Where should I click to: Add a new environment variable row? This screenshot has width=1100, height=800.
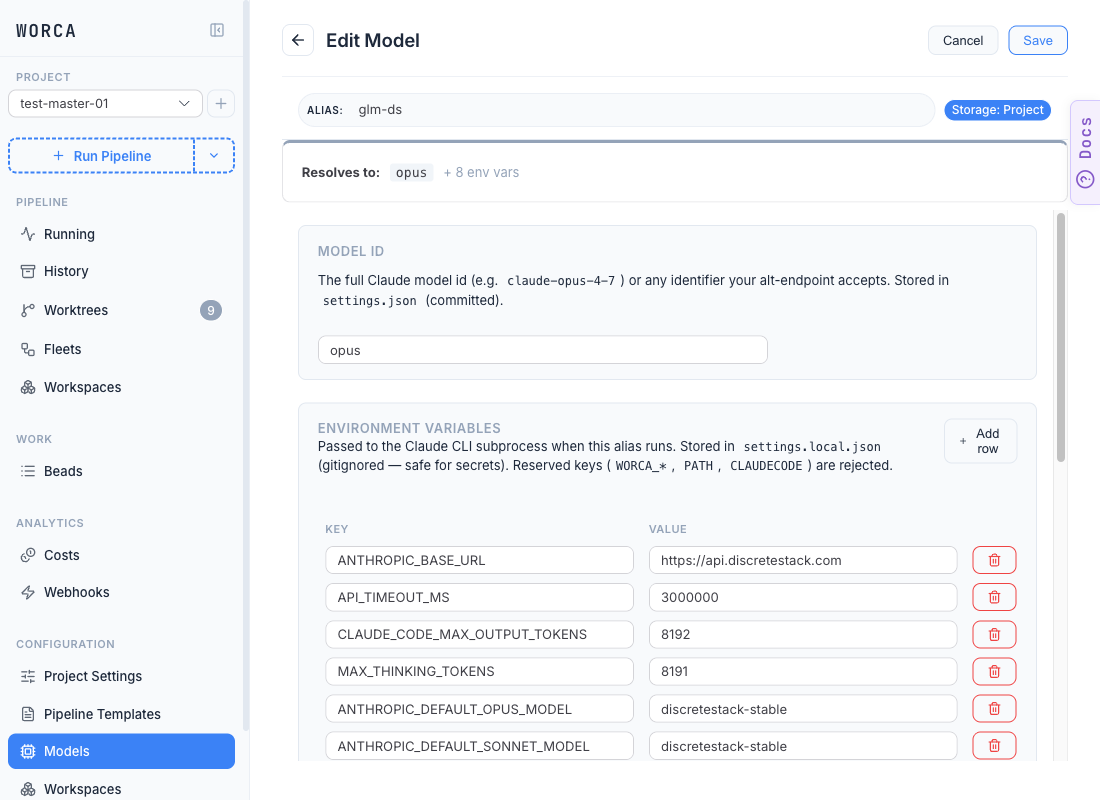tap(980, 441)
